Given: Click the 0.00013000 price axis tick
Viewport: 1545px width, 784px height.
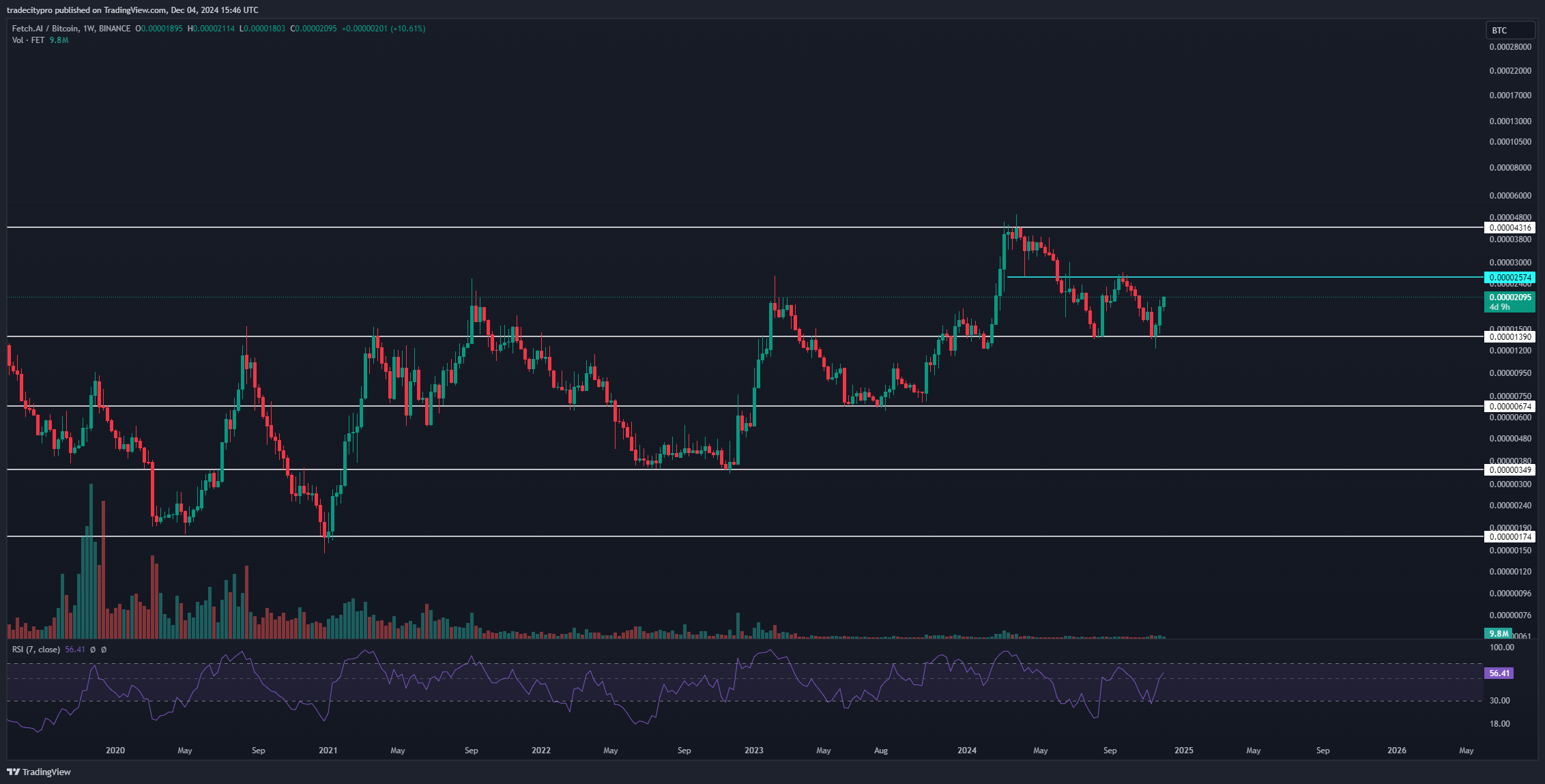Looking at the screenshot, I should point(1510,121).
